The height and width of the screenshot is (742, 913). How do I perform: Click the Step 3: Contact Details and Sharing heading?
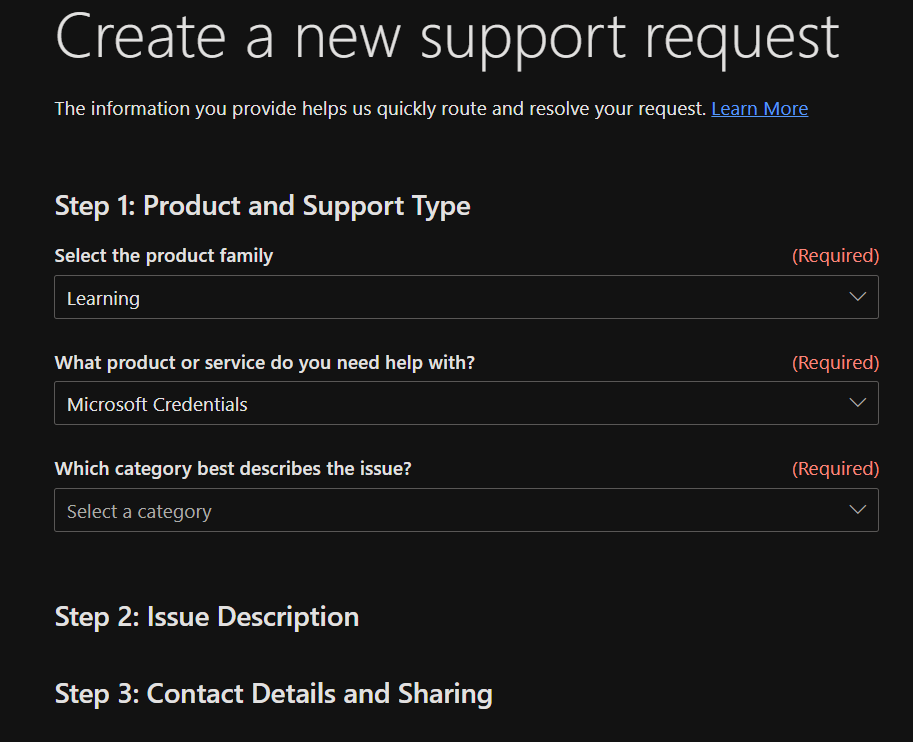(x=274, y=694)
